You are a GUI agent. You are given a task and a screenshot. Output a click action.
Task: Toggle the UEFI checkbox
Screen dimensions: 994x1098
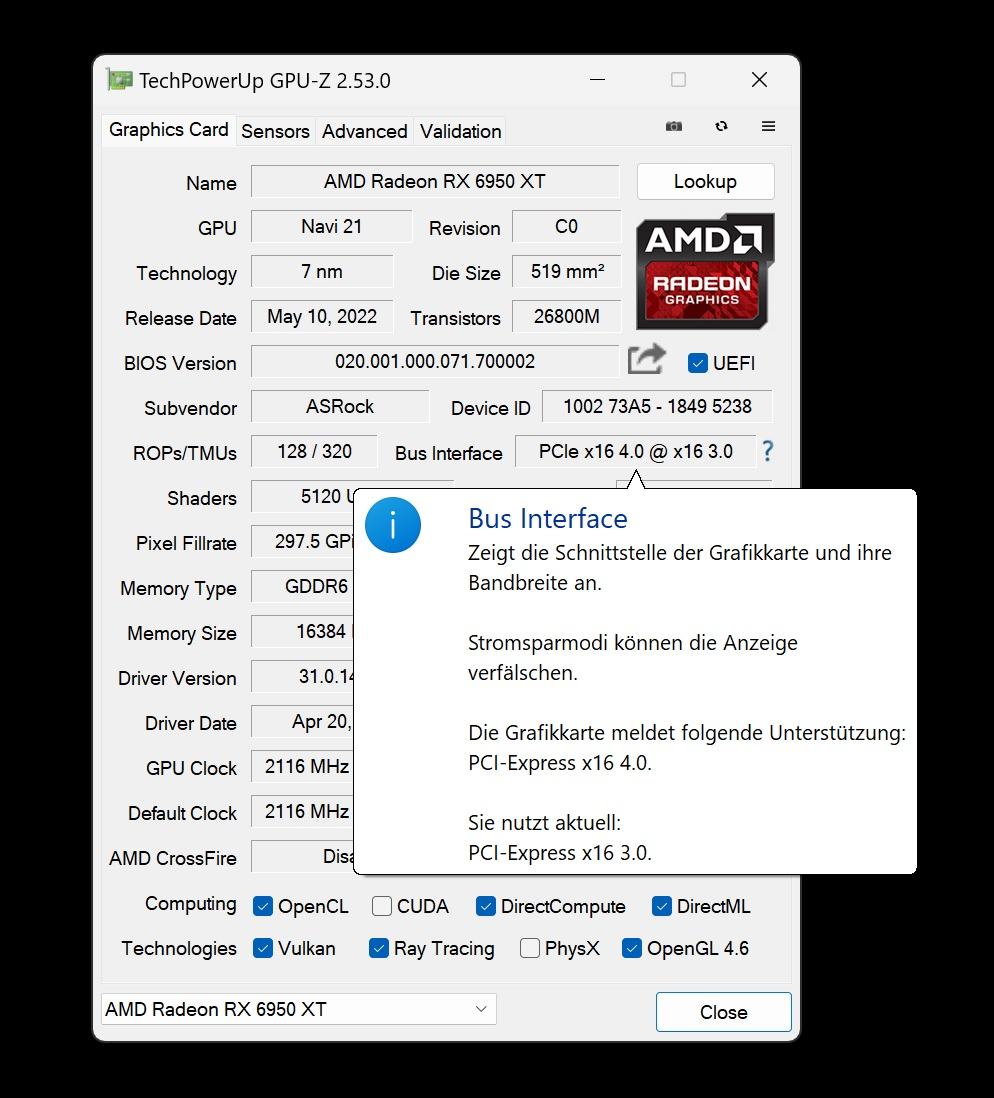coord(697,363)
